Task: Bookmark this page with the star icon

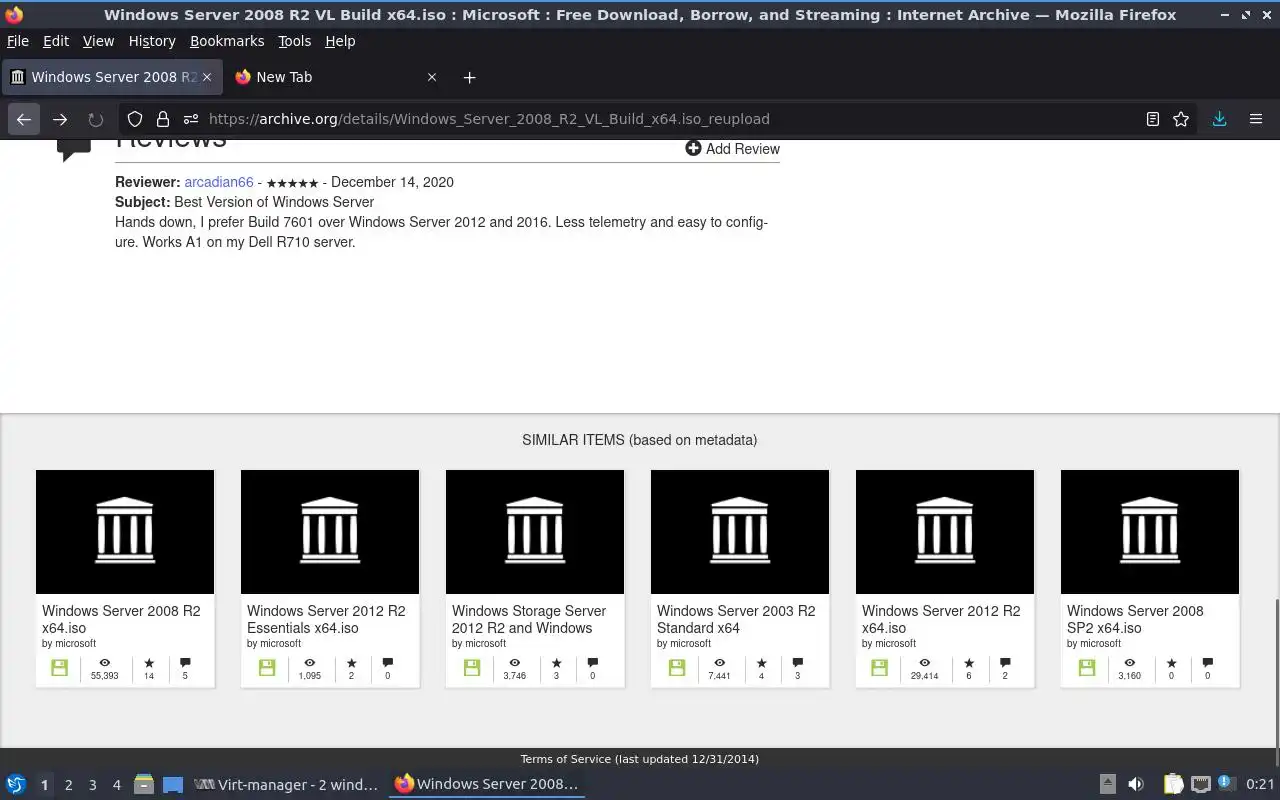Action: pos(1181,119)
